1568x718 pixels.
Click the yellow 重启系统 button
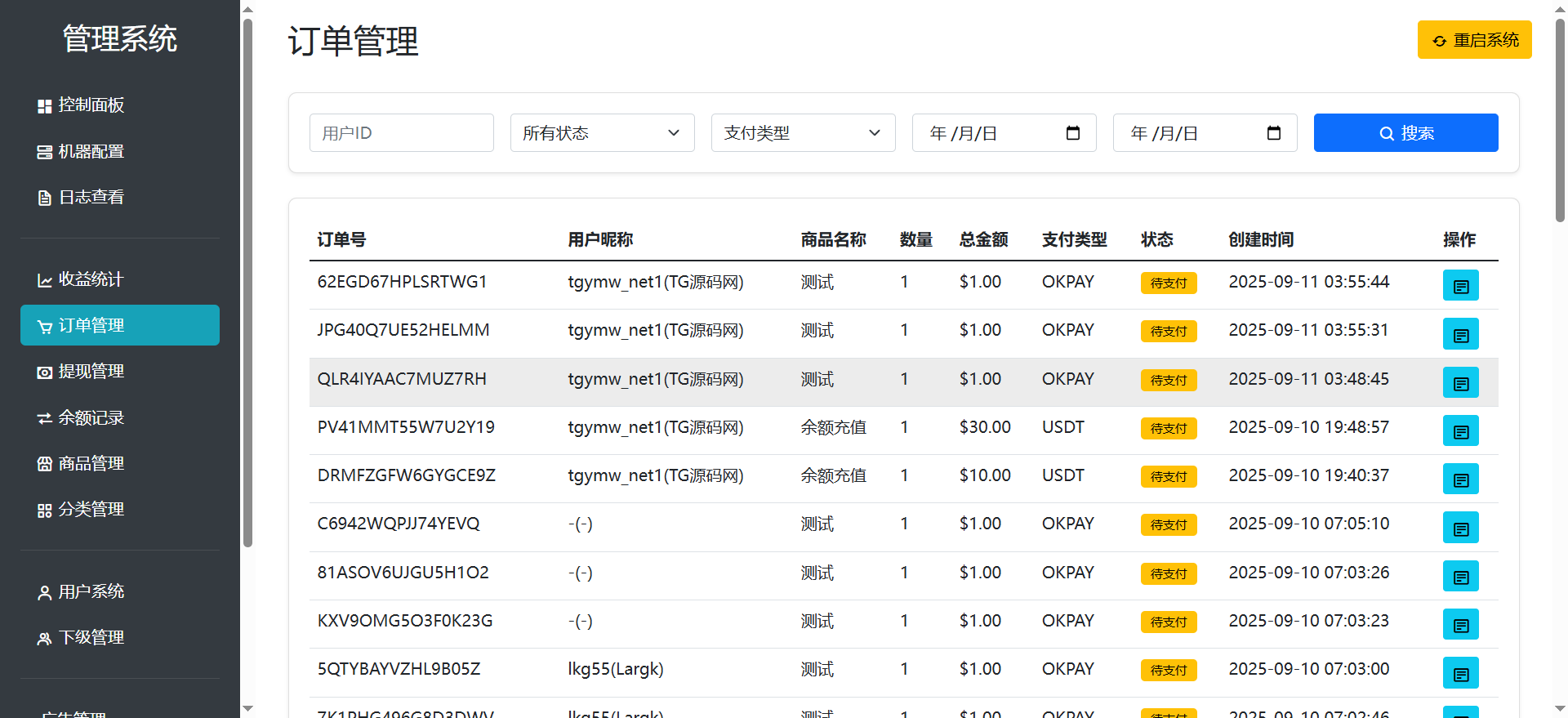(x=1474, y=40)
